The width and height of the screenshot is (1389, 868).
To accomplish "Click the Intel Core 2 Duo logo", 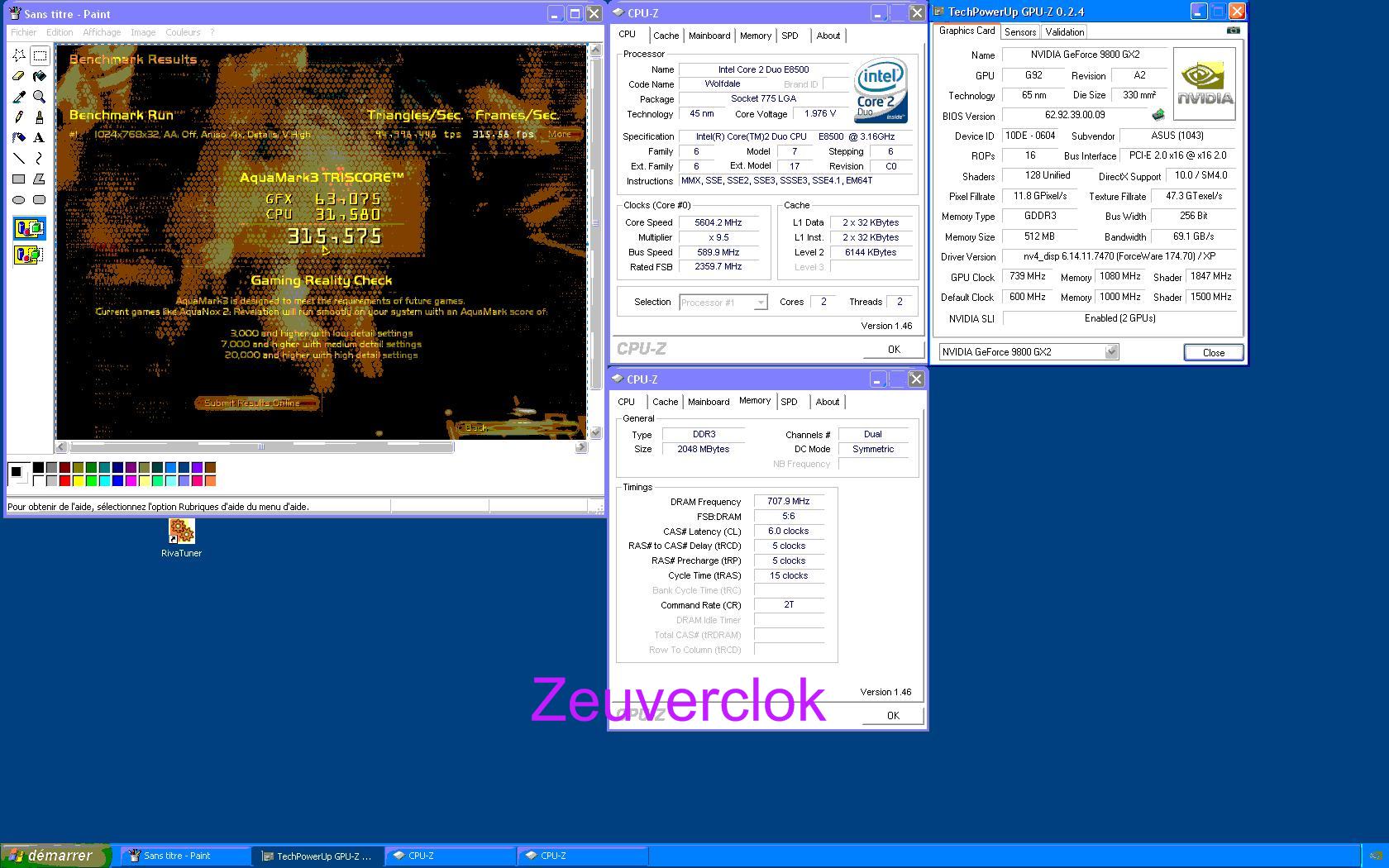I will coord(881,90).
